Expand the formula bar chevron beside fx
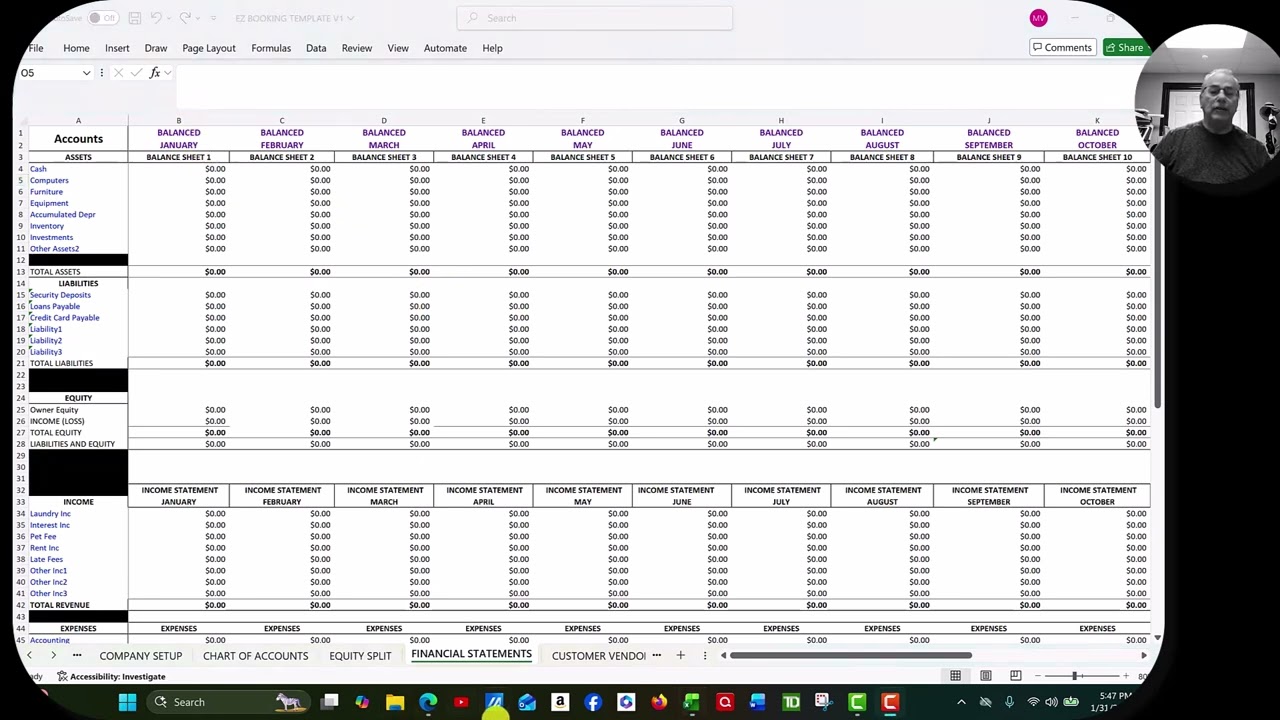This screenshot has width=1280, height=720. (168, 73)
